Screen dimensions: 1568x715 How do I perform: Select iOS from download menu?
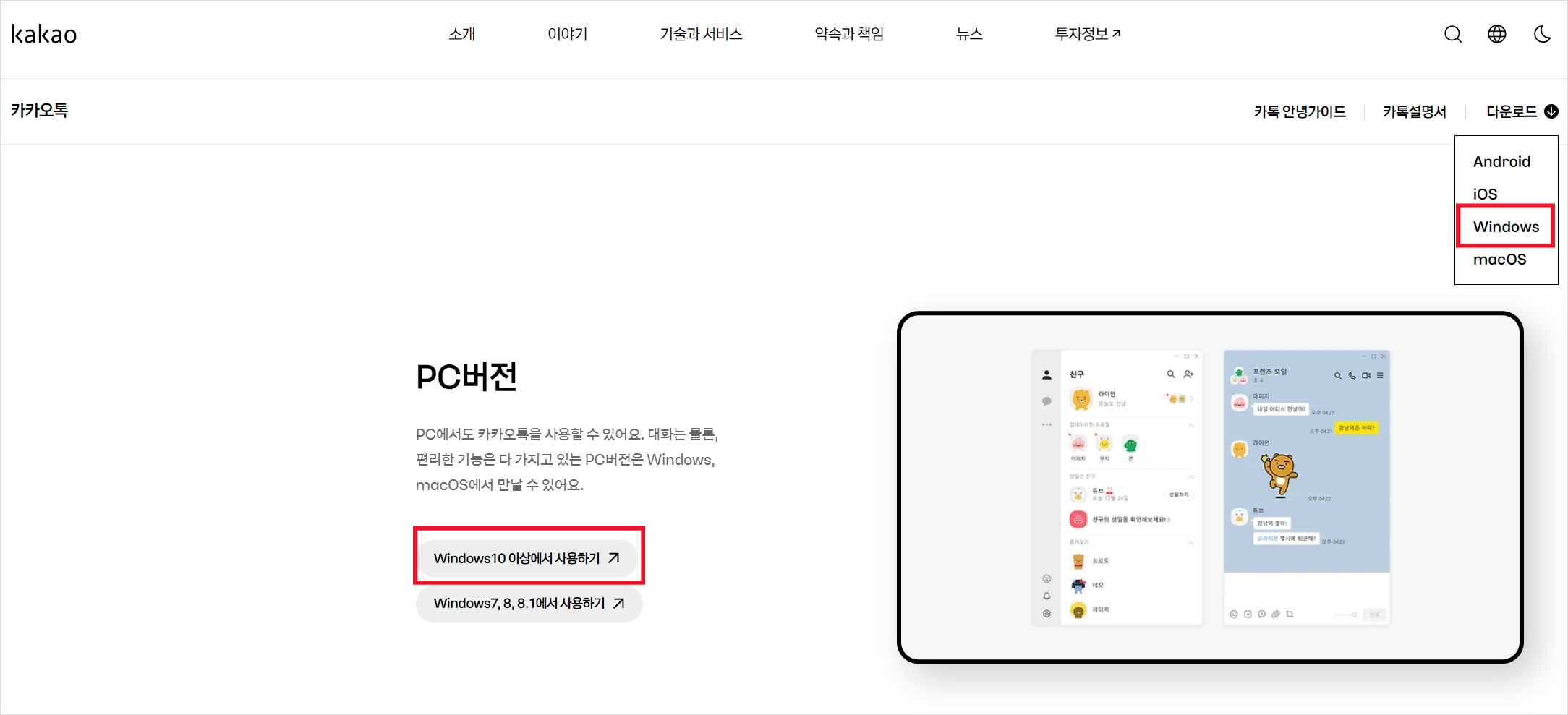click(x=1485, y=194)
